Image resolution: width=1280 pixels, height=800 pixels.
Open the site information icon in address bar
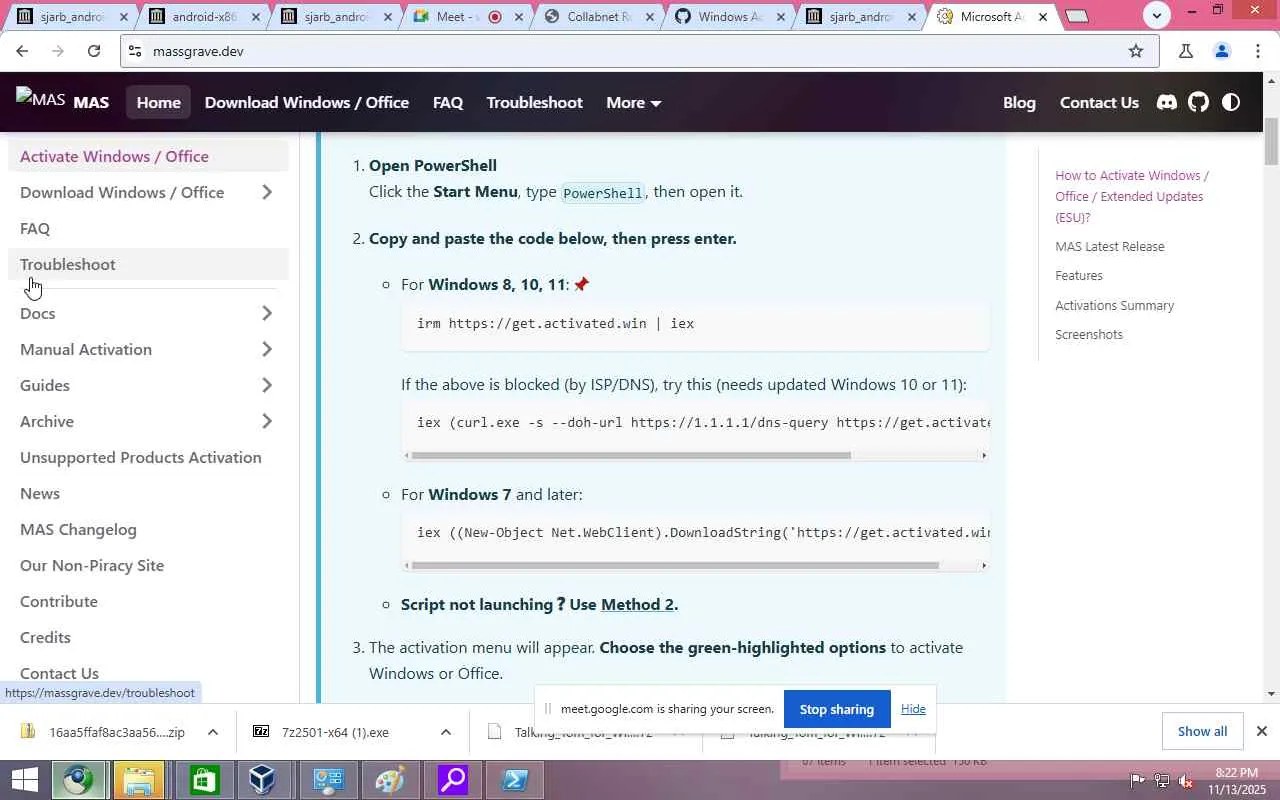pos(136,51)
